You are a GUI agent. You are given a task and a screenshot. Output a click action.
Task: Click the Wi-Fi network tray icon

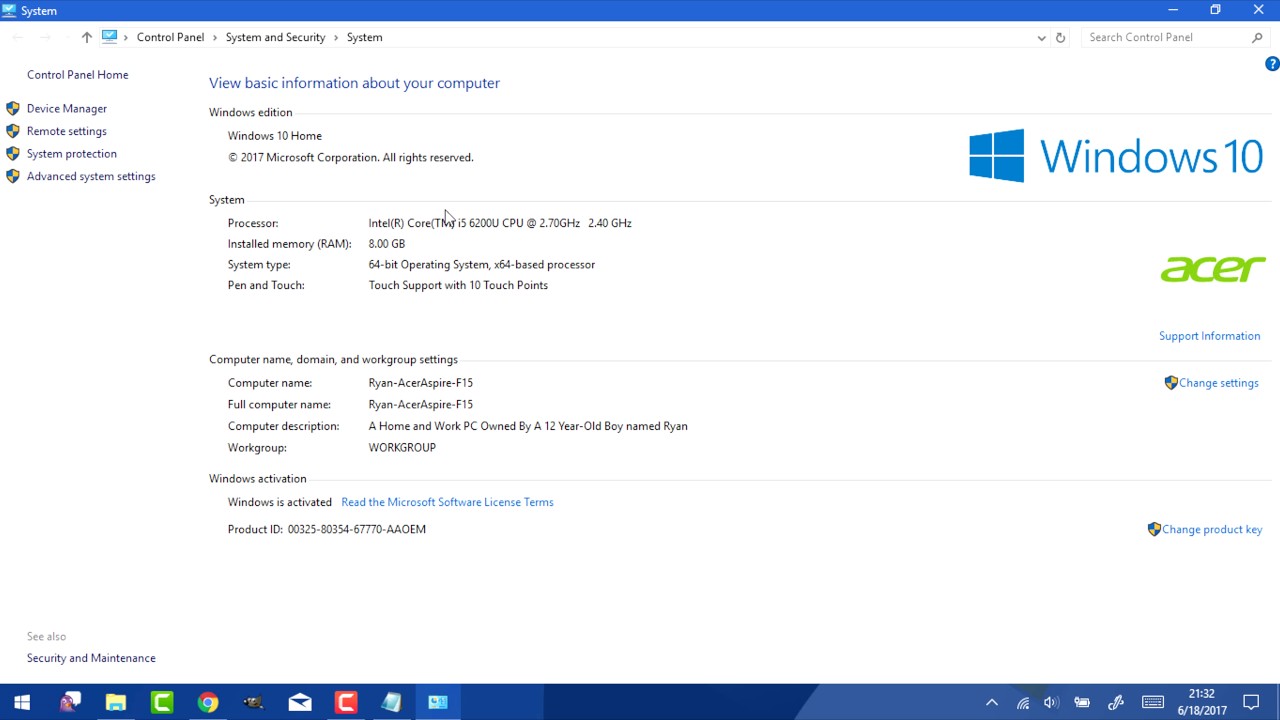1022,702
